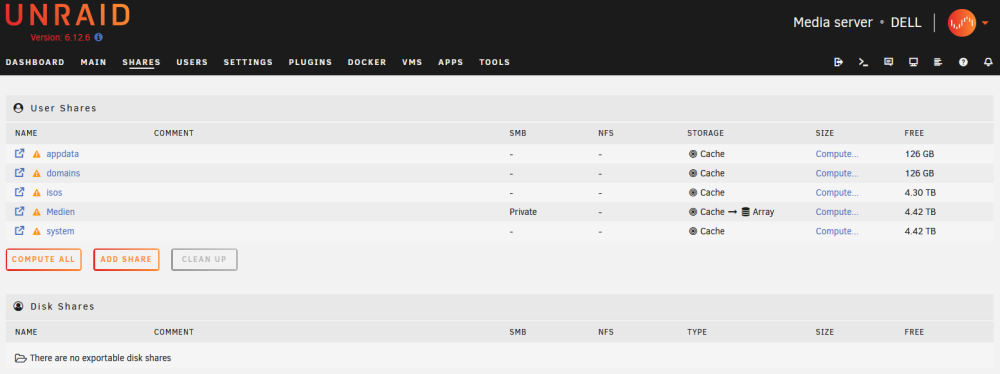
Task: Click the Disk Shares section header
Action: pos(500,306)
